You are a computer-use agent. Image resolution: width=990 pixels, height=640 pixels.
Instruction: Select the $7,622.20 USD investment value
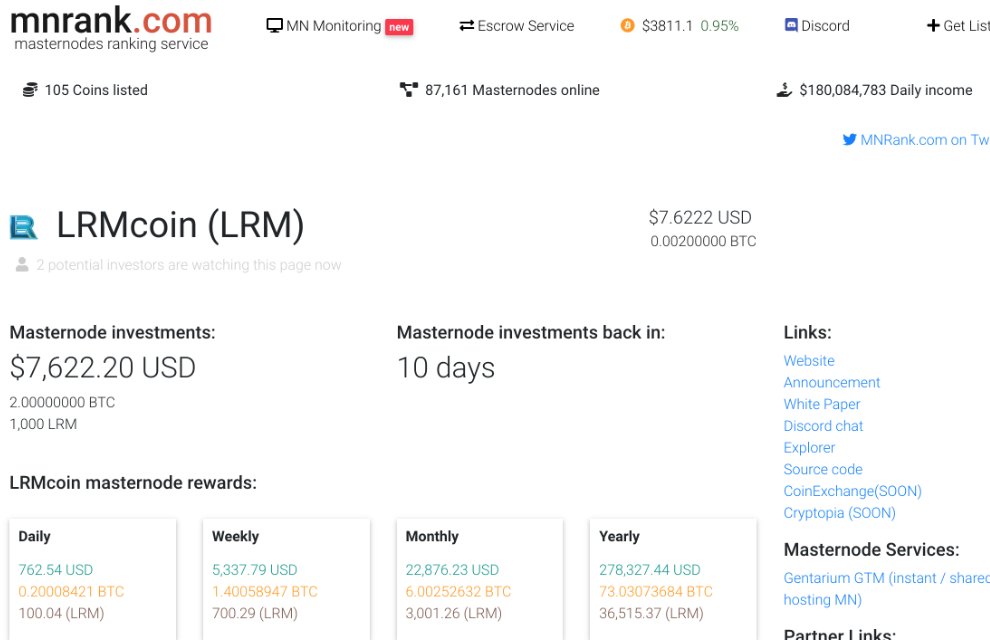(103, 367)
